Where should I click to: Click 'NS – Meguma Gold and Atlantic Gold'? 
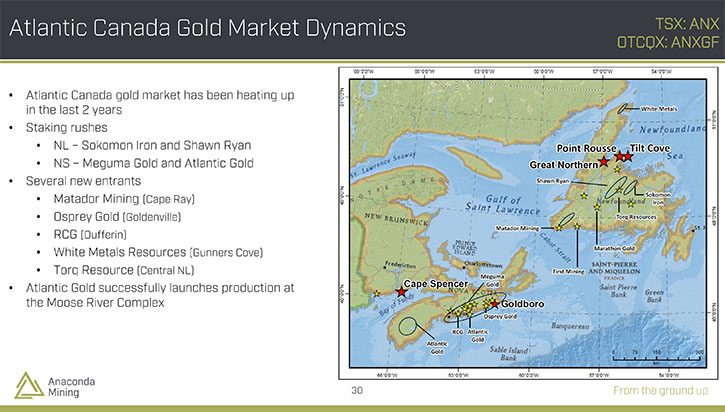(x=154, y=163)
